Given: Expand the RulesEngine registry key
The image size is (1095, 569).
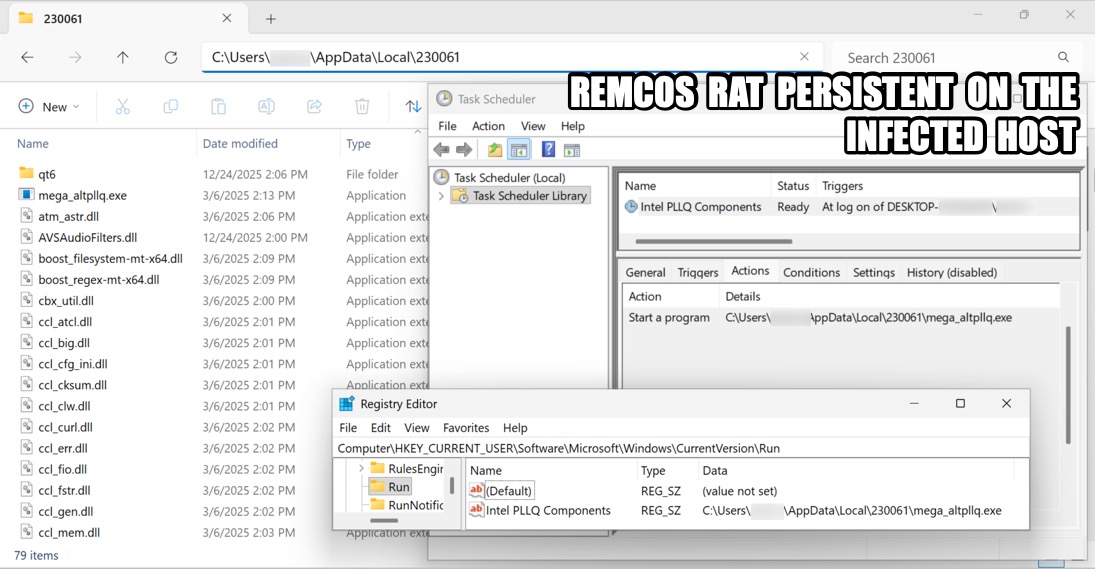Looking at the screenshot, I should coord(360,468).
